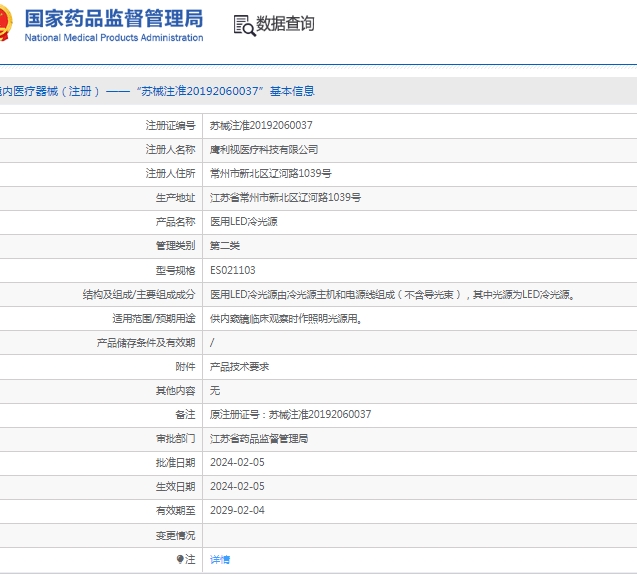
Task: Select the 附件 label
Action: tap(185, 367)
